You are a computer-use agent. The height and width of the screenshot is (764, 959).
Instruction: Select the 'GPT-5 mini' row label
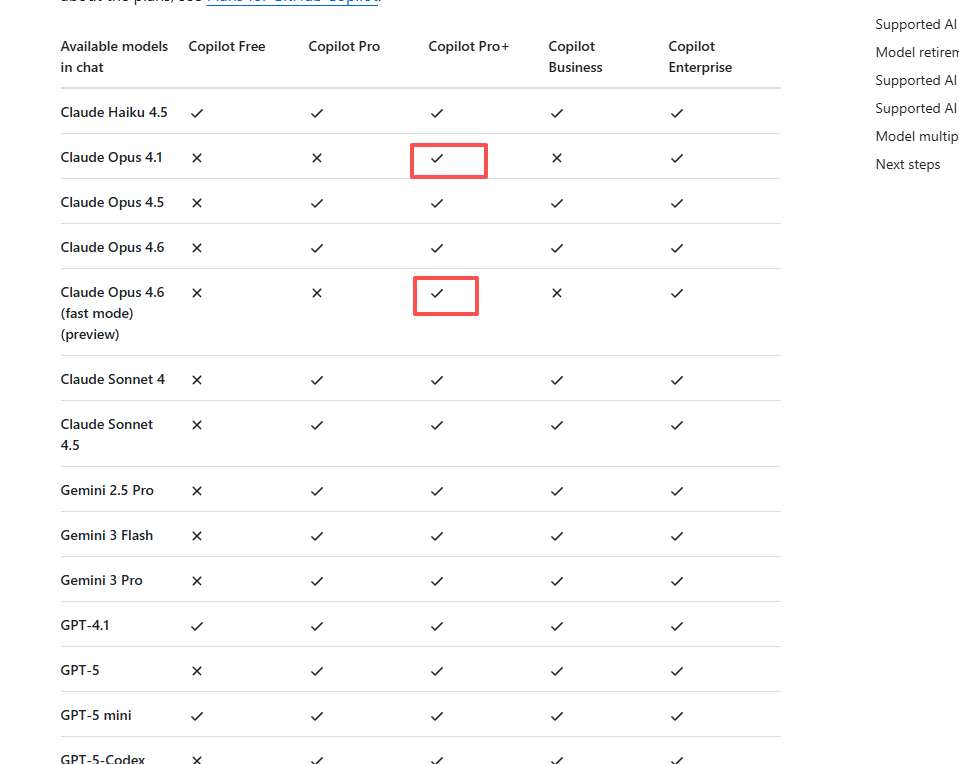[x=96, y=716]
